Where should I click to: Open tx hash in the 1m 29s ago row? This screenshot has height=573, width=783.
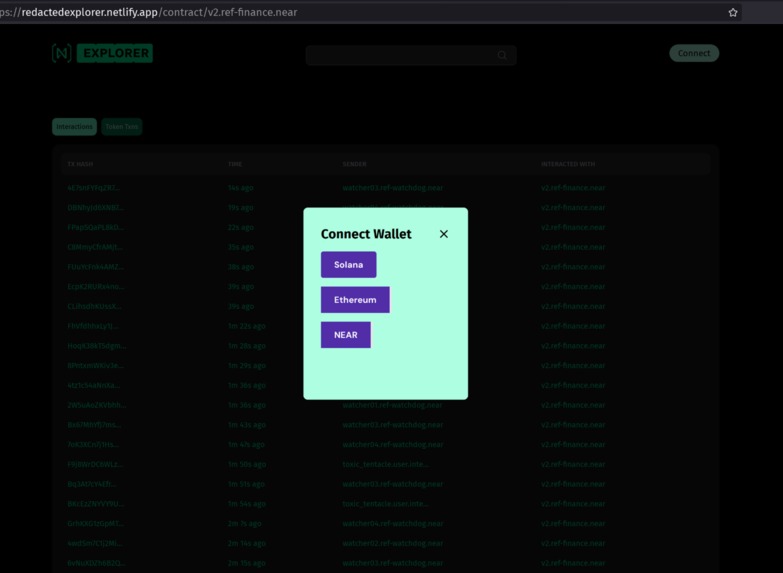[95, 366]
